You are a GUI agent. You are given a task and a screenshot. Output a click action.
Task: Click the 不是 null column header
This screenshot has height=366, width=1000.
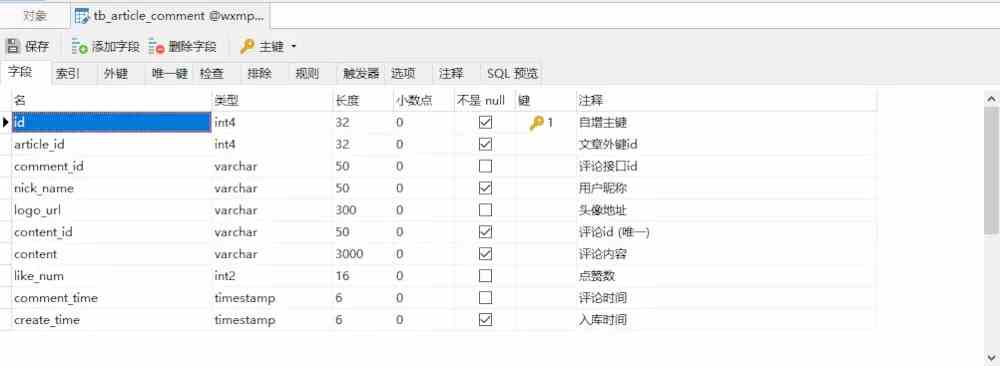coord(484,100)
